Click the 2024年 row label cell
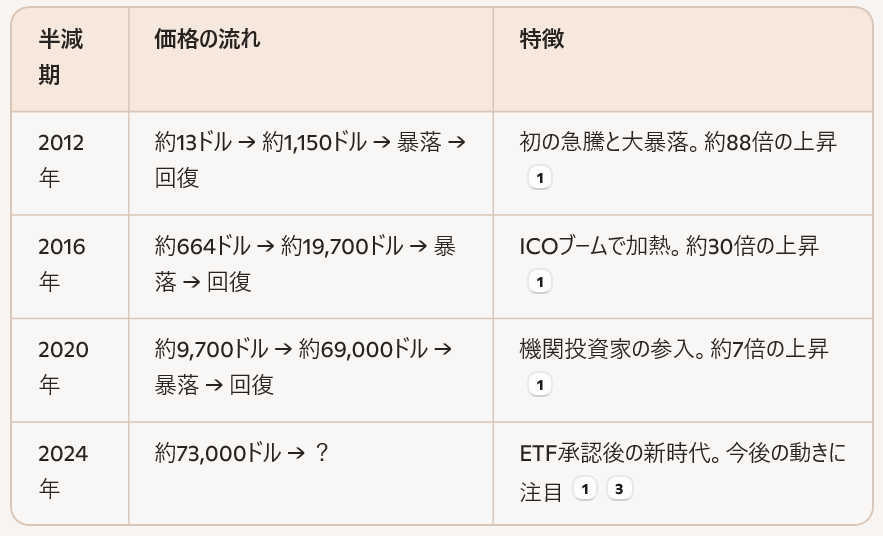Image resolution: width=883 pixels, height=536 pixels. 61,471
